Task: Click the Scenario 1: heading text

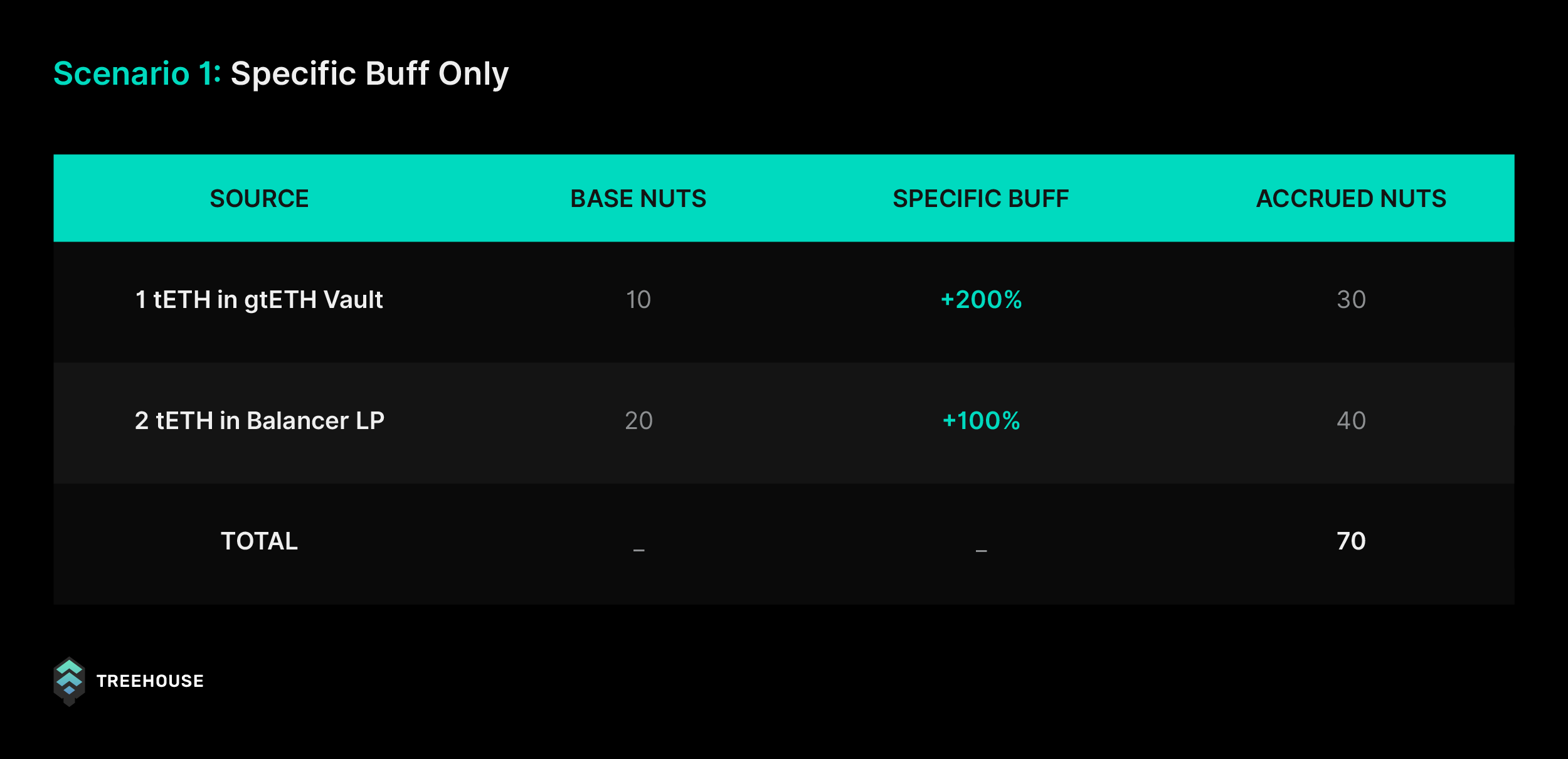Action: click(x=137, y=74)
